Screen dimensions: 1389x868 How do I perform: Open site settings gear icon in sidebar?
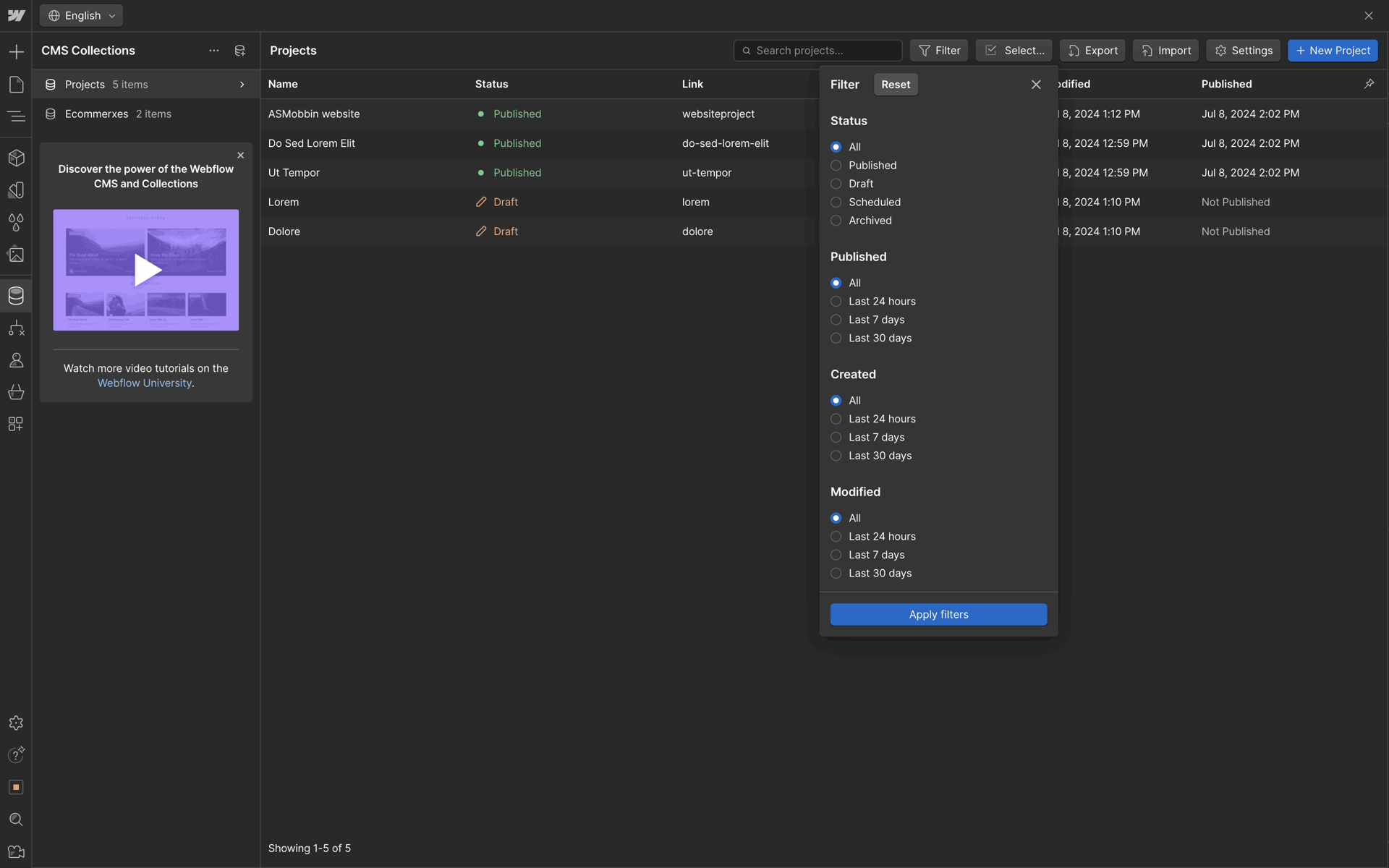pos(16,723)
